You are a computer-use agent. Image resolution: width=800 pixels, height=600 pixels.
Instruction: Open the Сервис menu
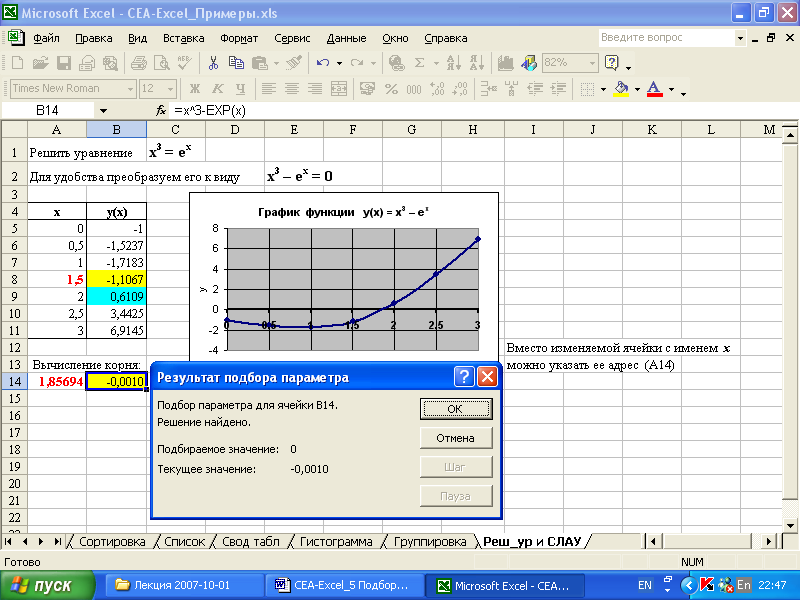[292, 38]
